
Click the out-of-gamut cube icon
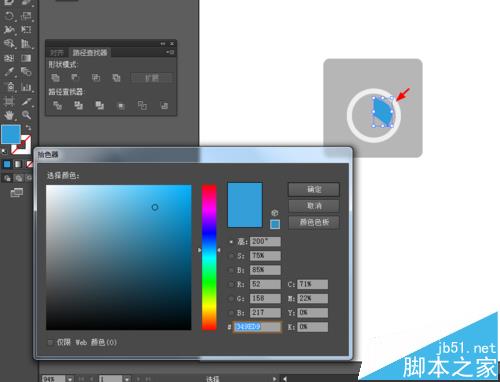click(275, 213)
